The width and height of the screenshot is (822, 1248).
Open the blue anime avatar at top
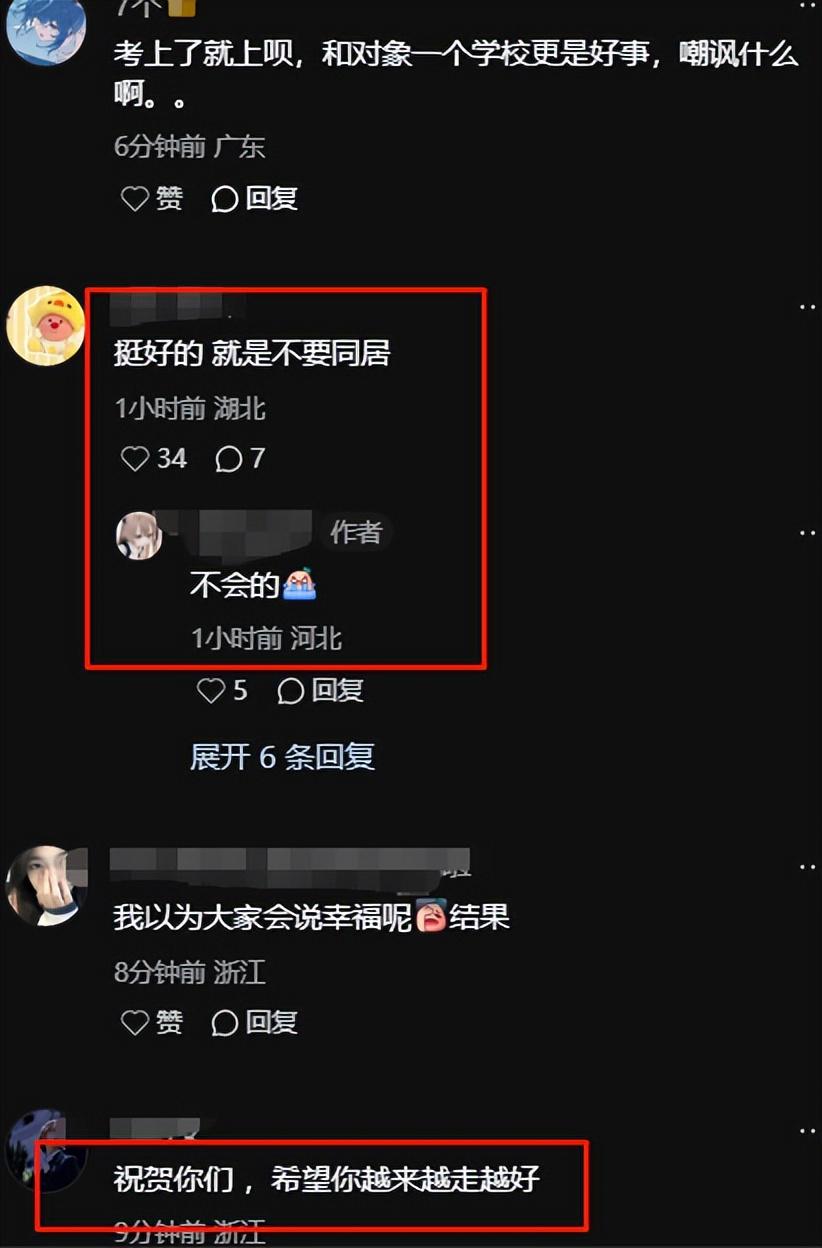point(45,30)
